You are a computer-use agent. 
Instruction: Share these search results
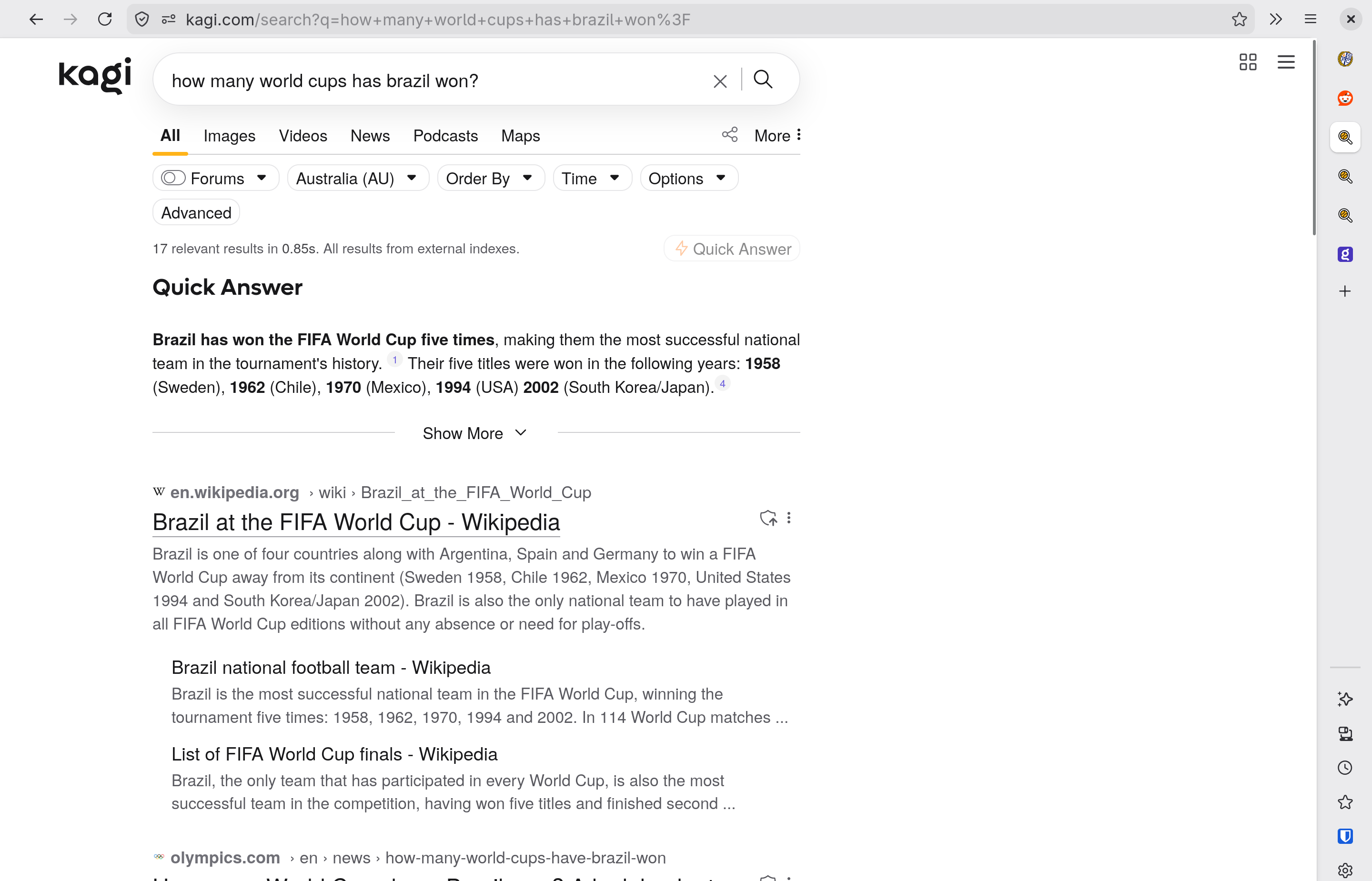729,134
